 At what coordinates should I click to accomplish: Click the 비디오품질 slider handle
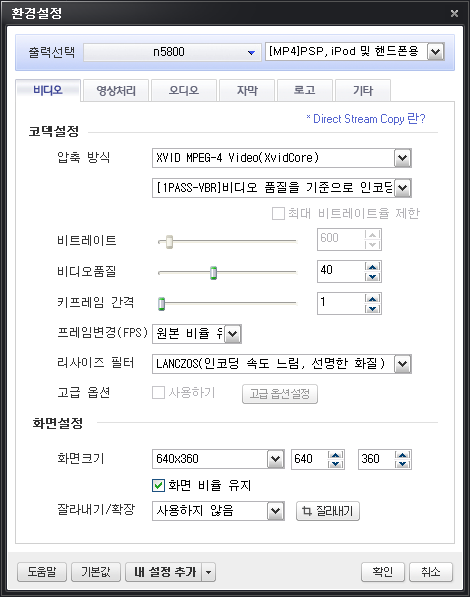tap(214, 273)
